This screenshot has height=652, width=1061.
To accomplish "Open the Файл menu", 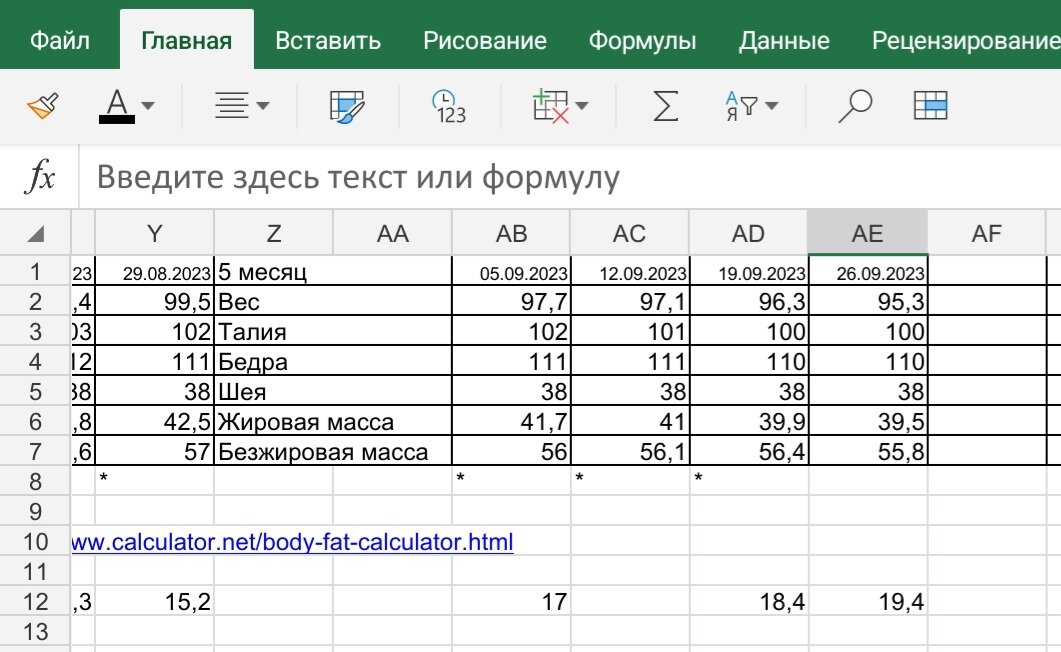I will point(58,39).
